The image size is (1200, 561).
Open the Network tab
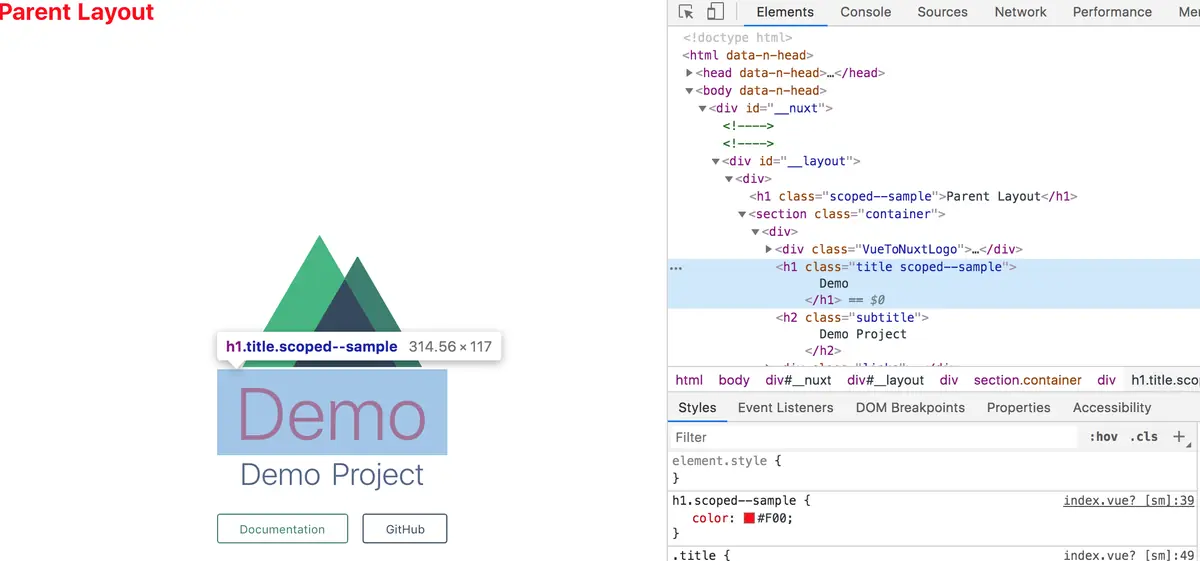[x=1020, y=12]
